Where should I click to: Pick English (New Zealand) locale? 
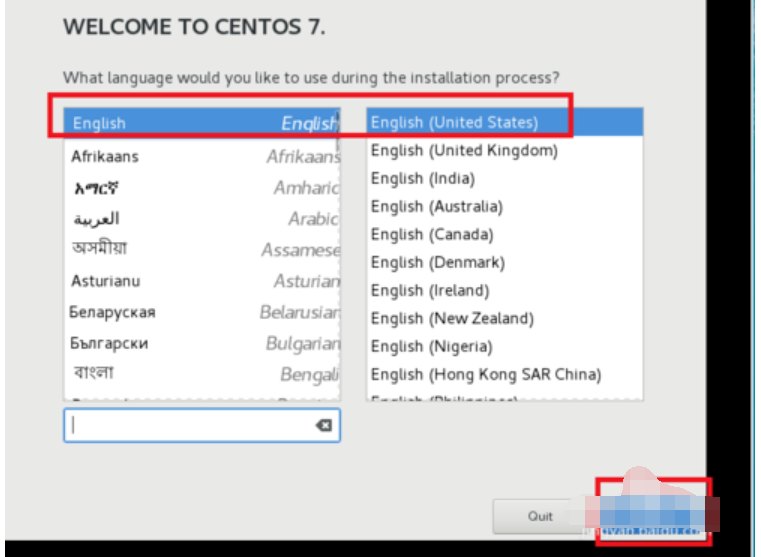[x=503, y=319]
